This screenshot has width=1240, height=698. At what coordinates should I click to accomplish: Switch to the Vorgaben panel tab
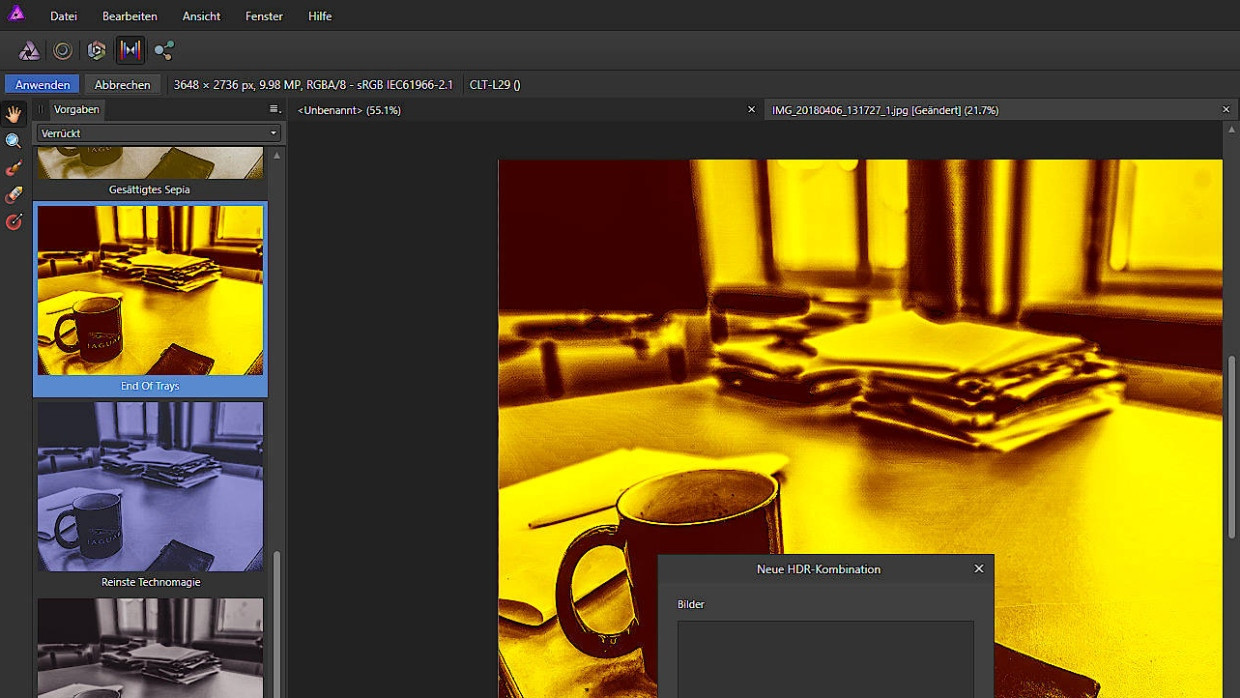point(76,109)
